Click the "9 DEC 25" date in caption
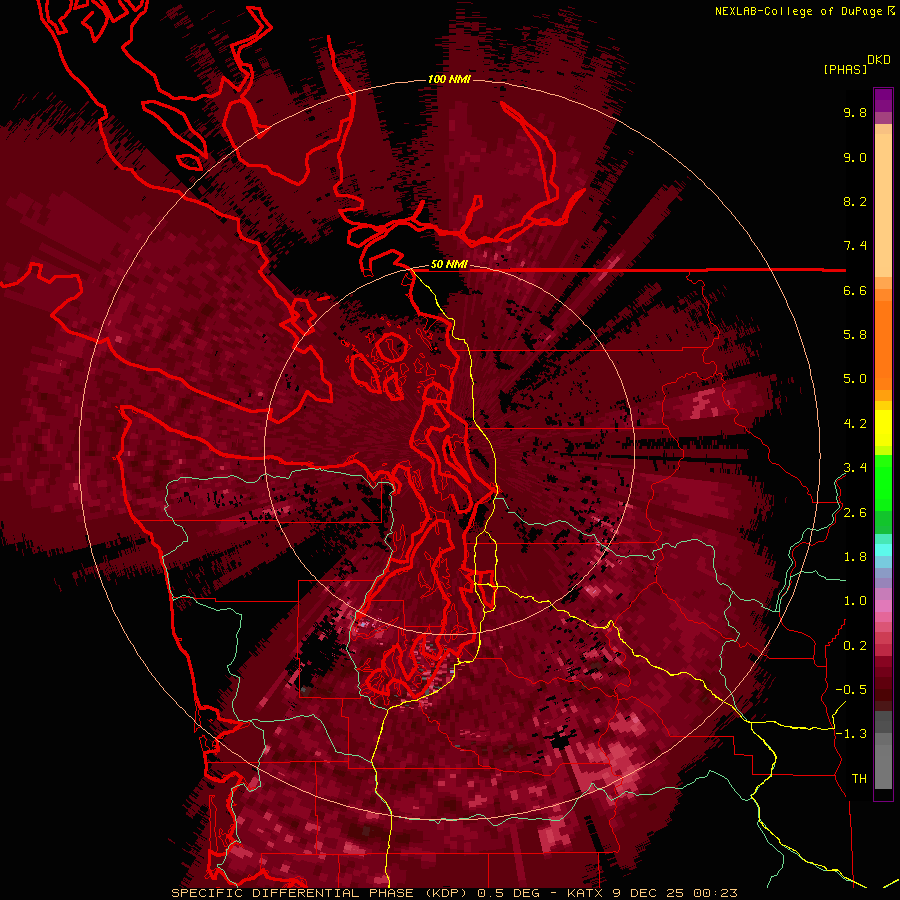The image size is (900, 900). pos(646,893)
